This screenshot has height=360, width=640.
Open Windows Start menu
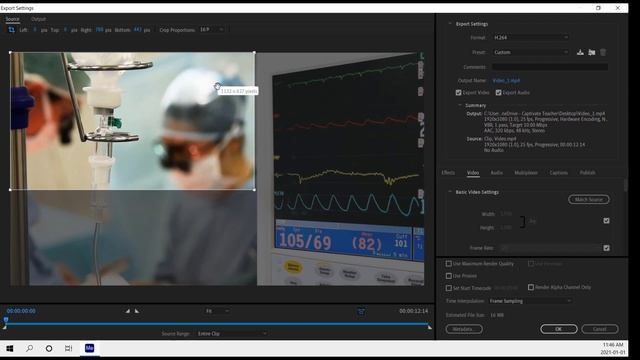(10, 348)
